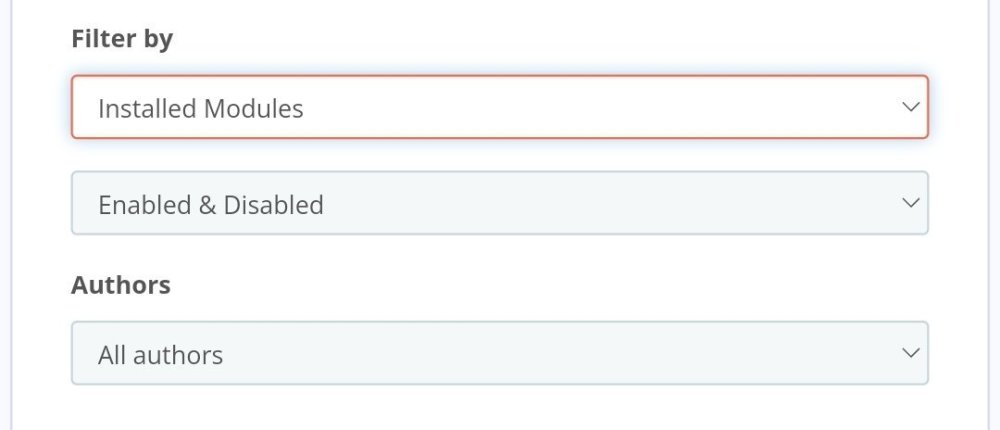Click the chevron arrow on Installed Modules
1000x430 pixels.
point(909,106)
